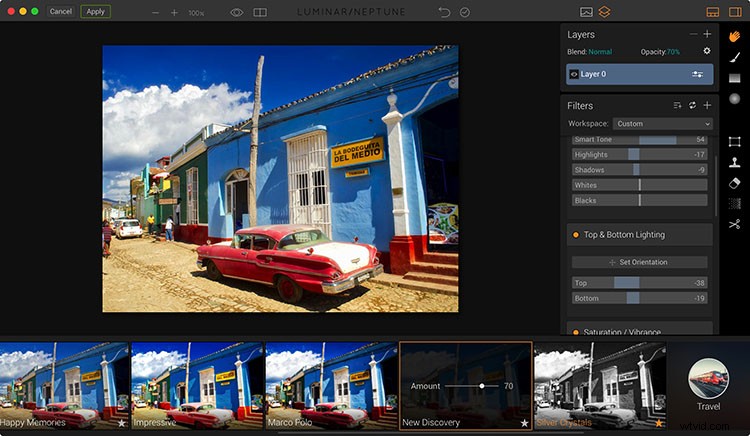Screen dimensions: 750x436
Task: Select the Radial mask tool
Action: [x=735, y=98]
